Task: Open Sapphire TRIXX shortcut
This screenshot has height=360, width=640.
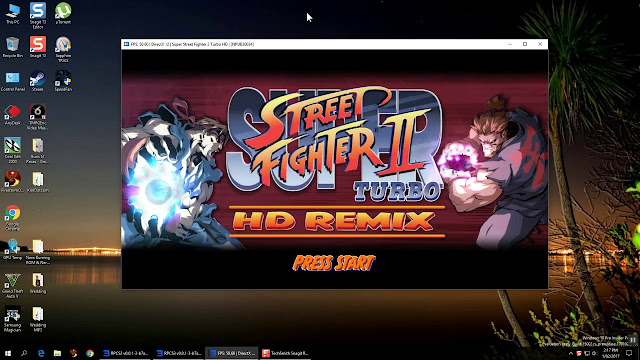Action: (63, 49)
